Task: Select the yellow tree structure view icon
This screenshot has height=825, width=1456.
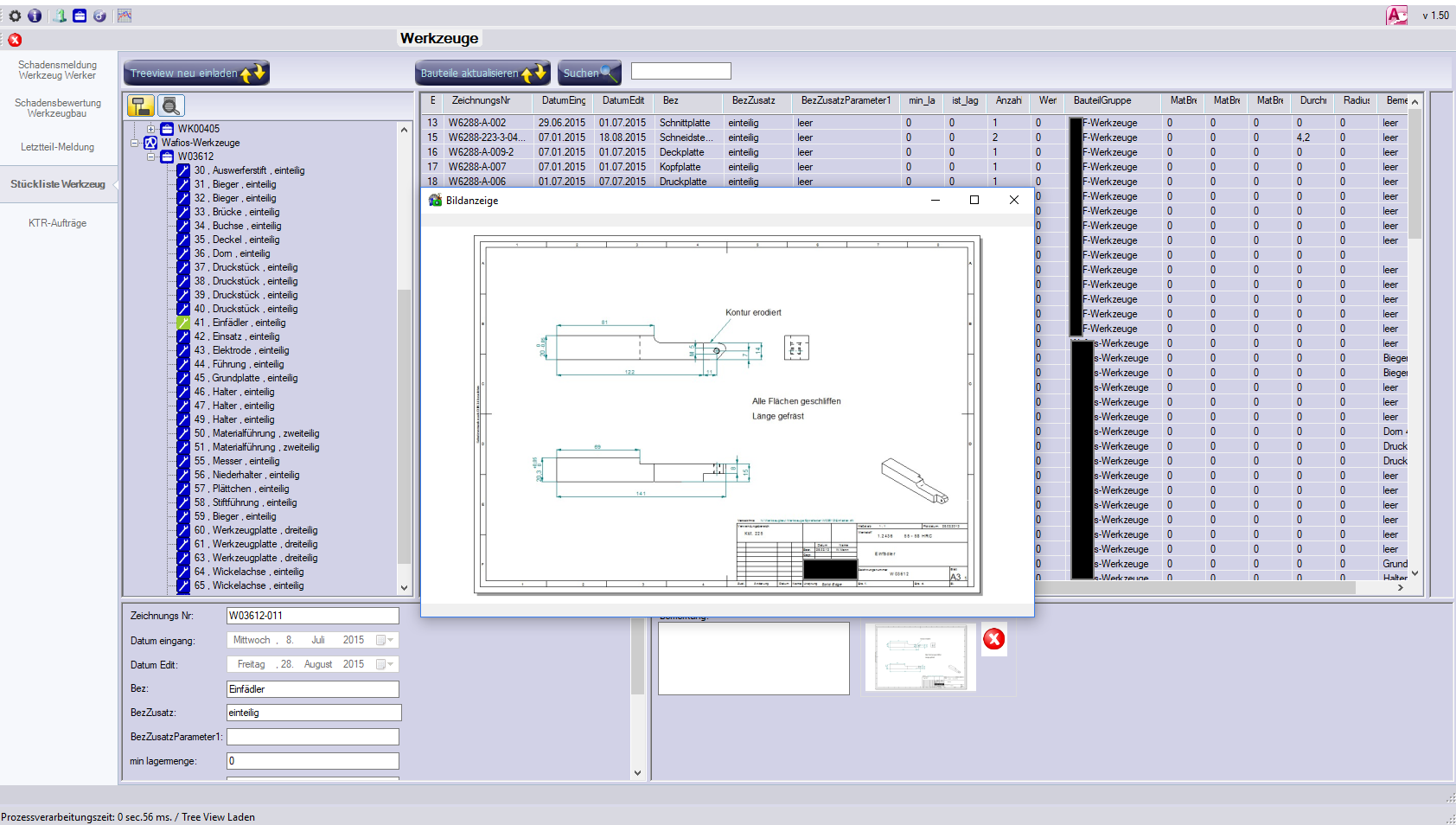Action: tap(141, 106)
